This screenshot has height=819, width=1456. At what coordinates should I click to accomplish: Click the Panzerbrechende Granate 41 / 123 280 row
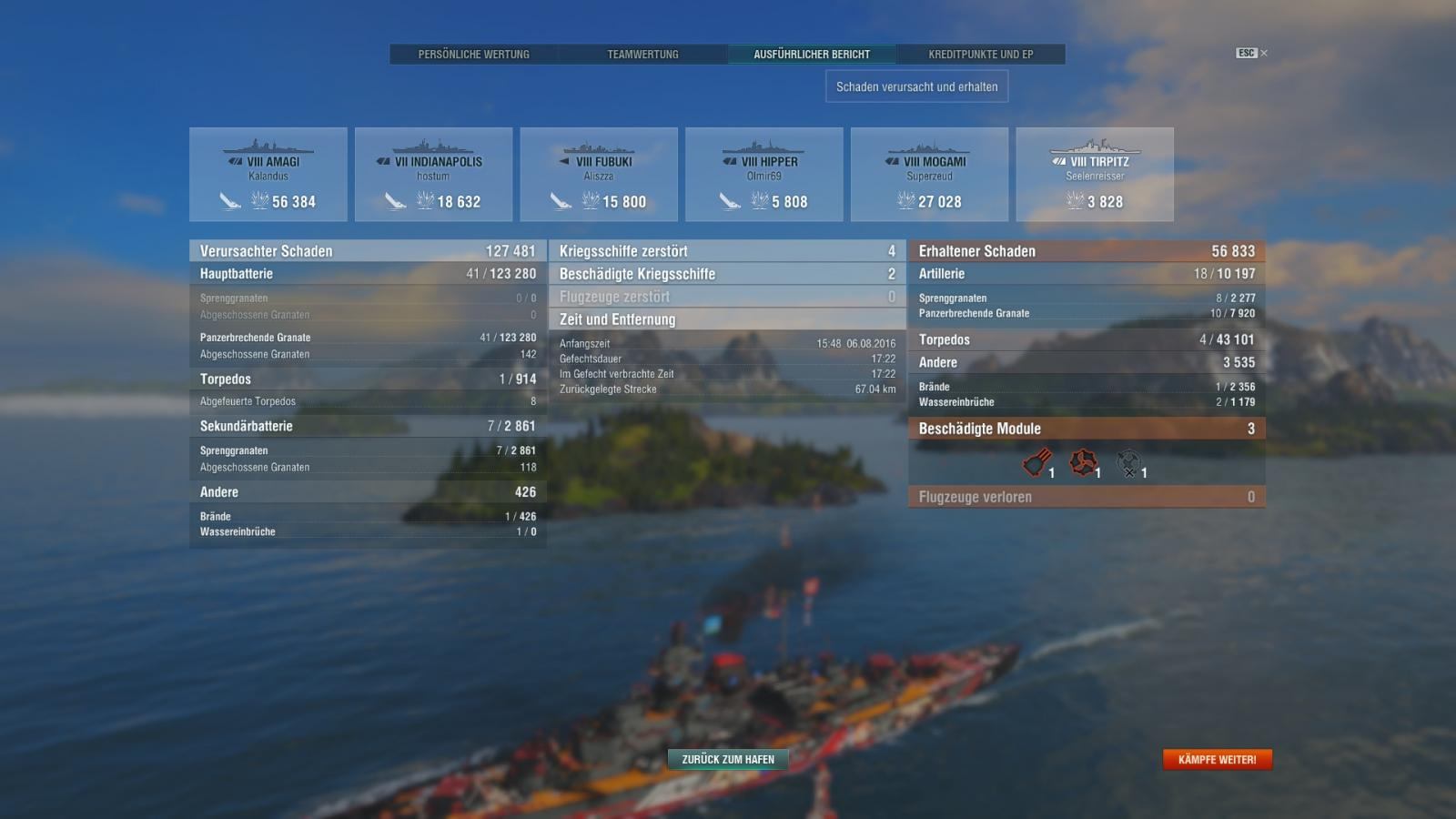[368, 338]
